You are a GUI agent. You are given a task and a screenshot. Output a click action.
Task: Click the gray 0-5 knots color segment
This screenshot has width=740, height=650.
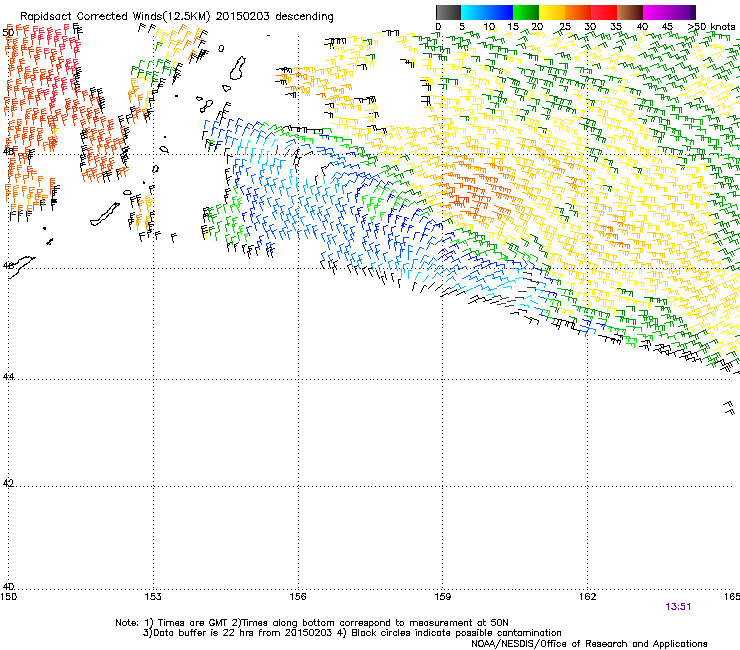point(448,12)
